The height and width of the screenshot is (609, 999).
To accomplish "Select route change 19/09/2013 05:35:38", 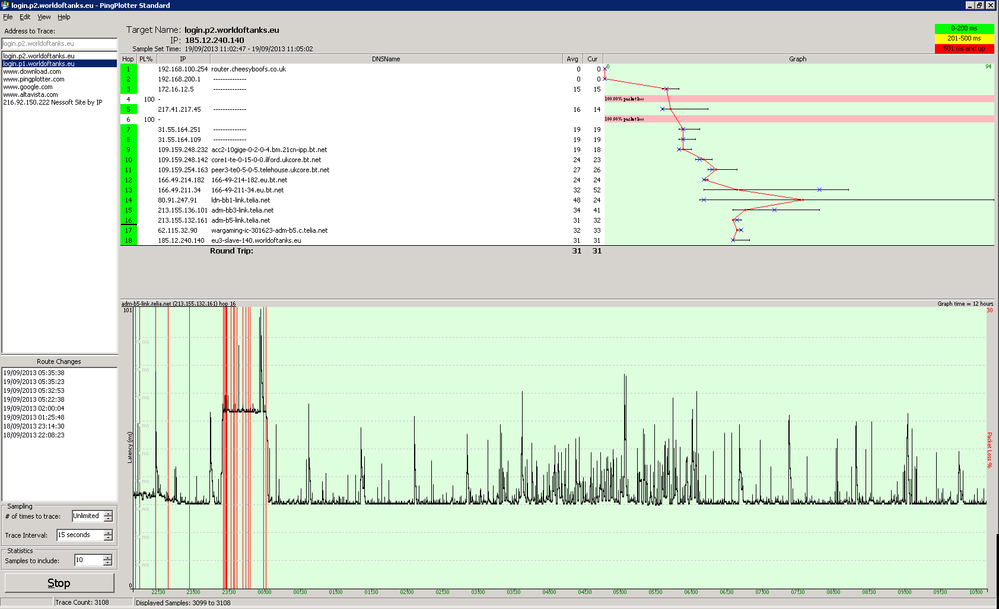I will 34,373.
